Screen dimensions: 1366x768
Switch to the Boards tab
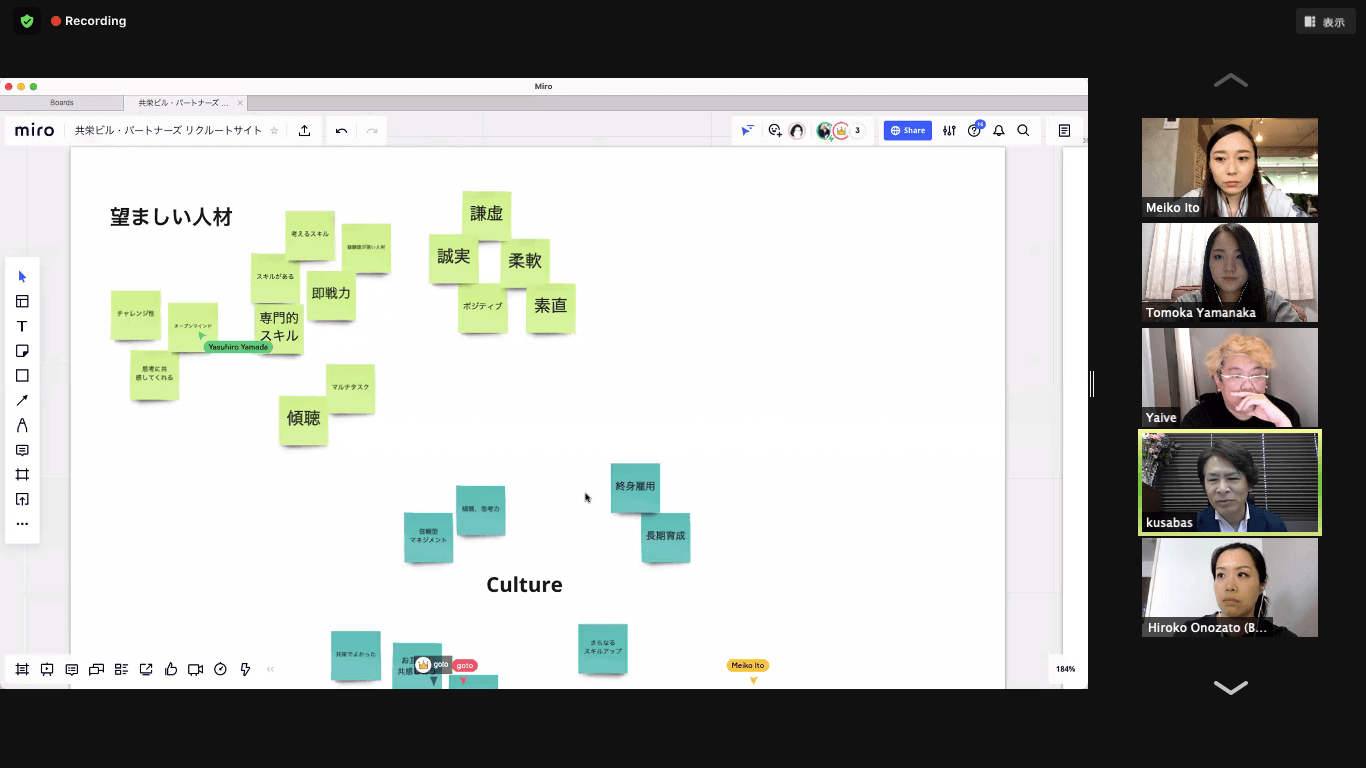(62, 103)
